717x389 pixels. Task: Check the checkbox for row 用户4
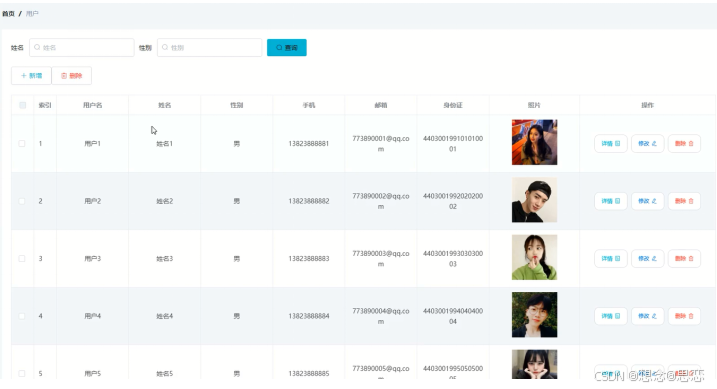[22, 316]
